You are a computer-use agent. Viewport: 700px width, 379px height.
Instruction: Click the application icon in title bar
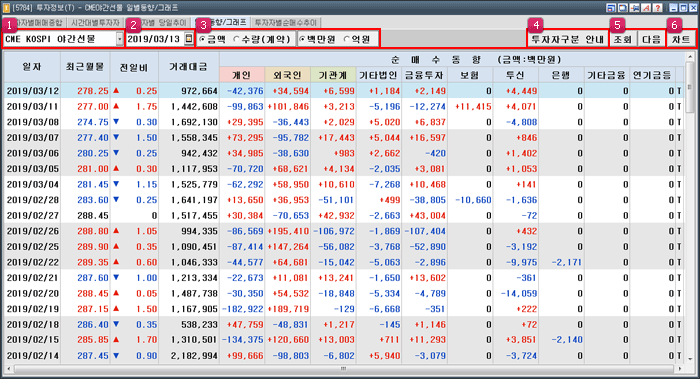pos(6,8)
